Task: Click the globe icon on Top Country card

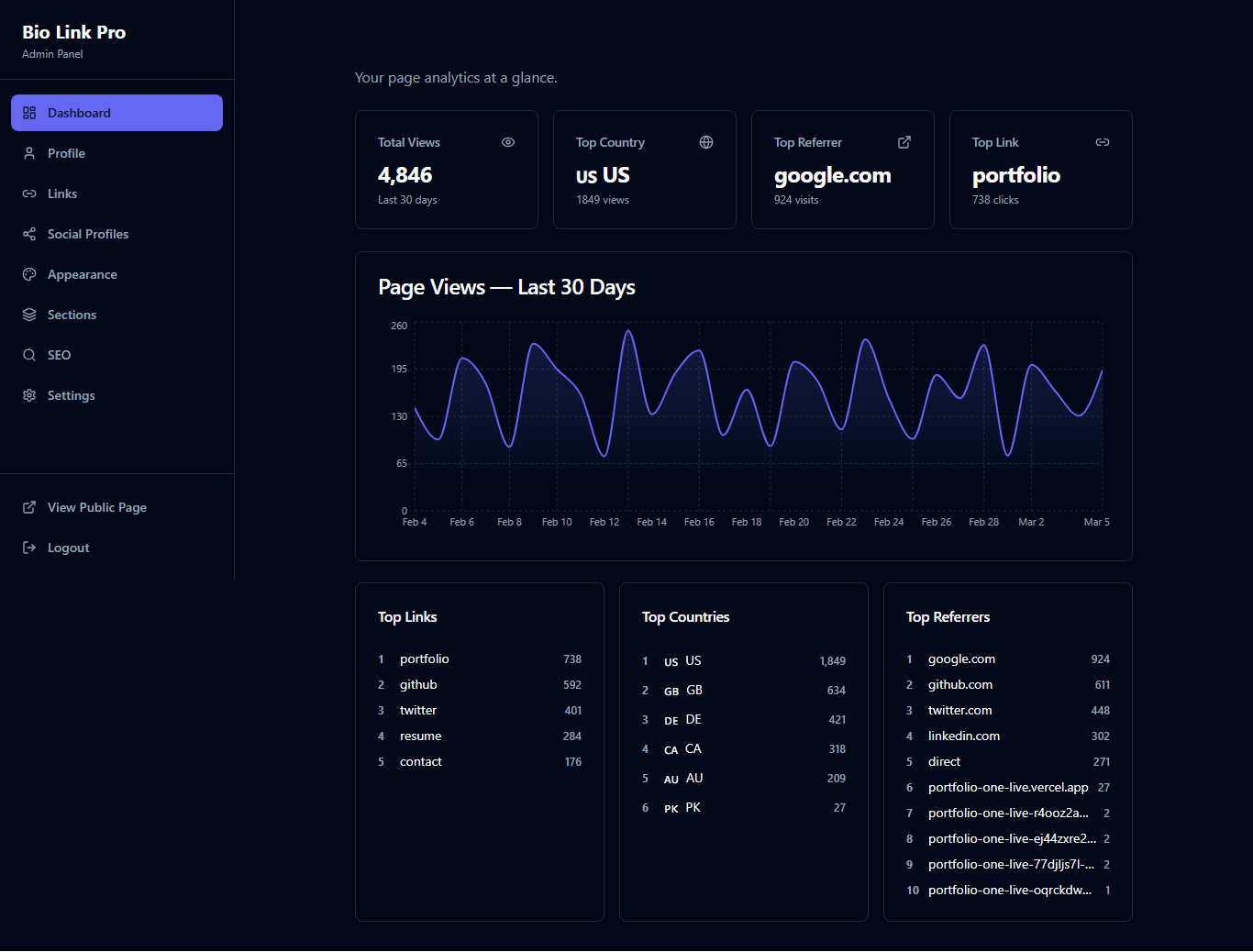Action: coord(706,142)
